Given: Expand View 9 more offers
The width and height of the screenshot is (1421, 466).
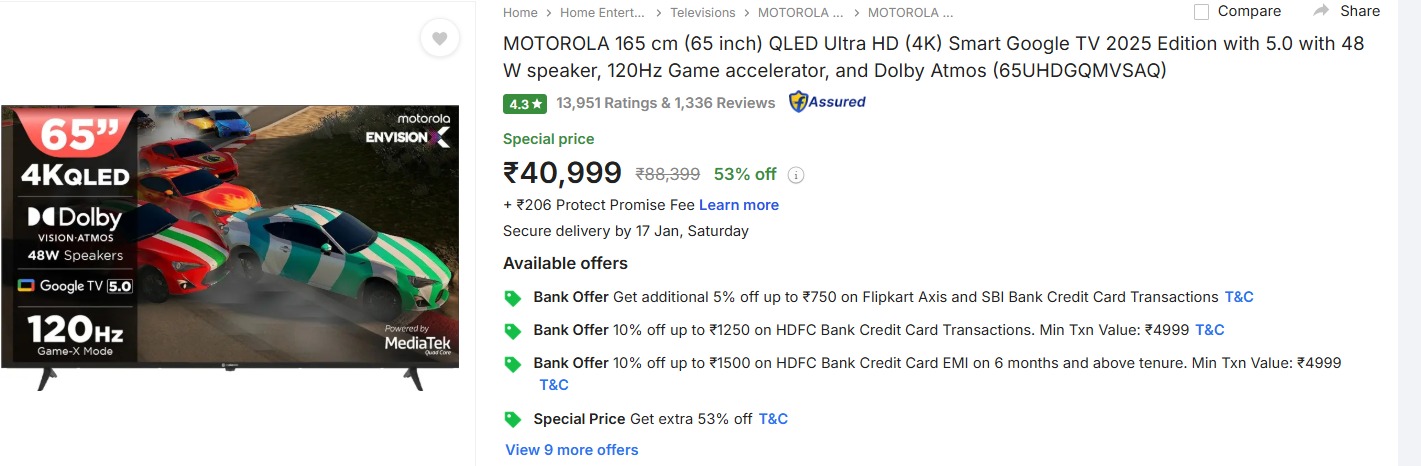Looking at the screenshot, I should tap(572, 450).
